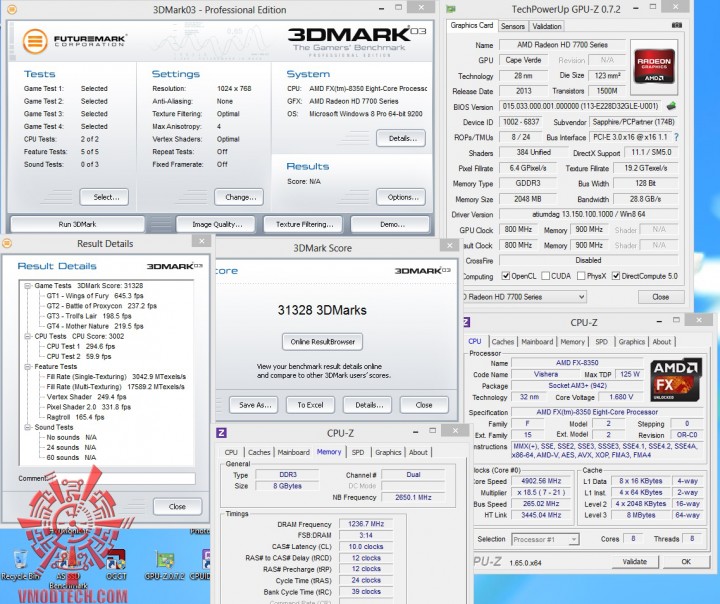Toggle the PhysX checkbox in GPU-Z
This screenshot has width=720, height=604.
[x=581, y=276]
